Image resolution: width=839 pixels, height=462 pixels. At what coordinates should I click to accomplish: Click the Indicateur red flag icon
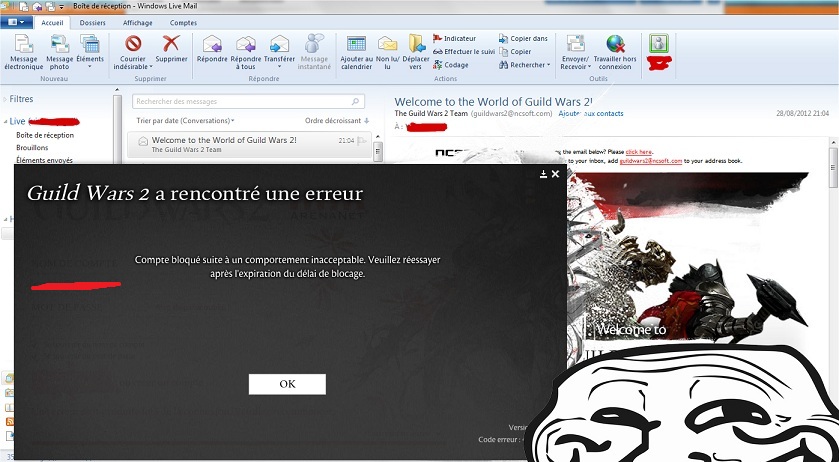tap(438, 38)
